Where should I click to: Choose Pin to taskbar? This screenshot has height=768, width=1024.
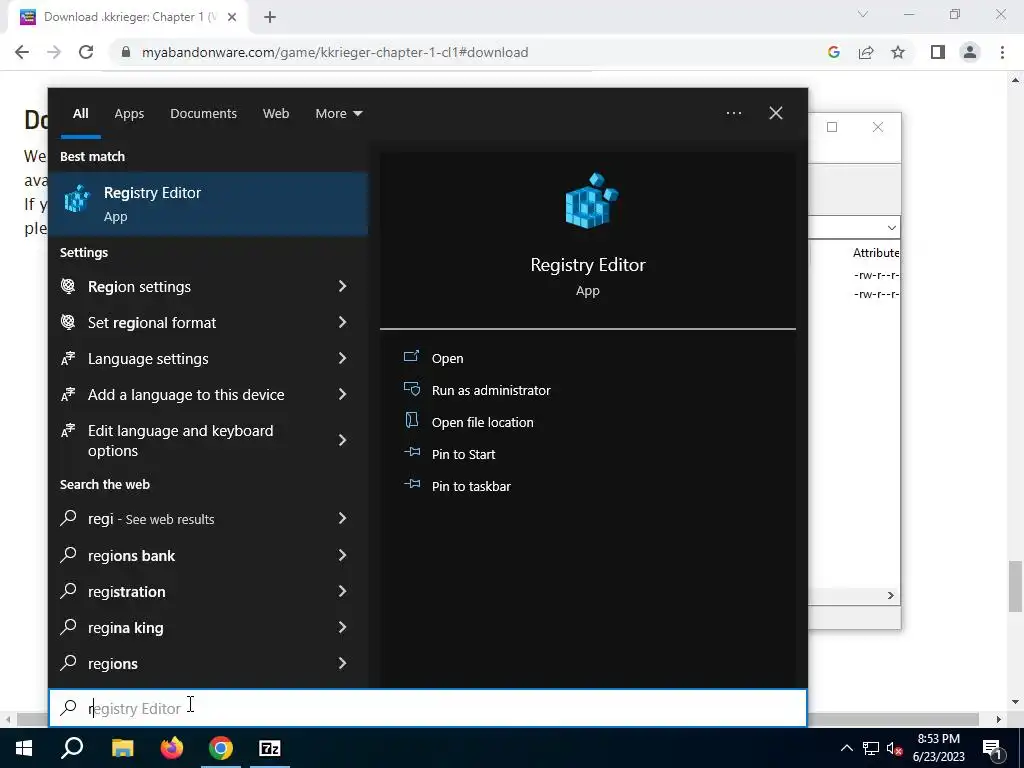click(x=471, y=486)
